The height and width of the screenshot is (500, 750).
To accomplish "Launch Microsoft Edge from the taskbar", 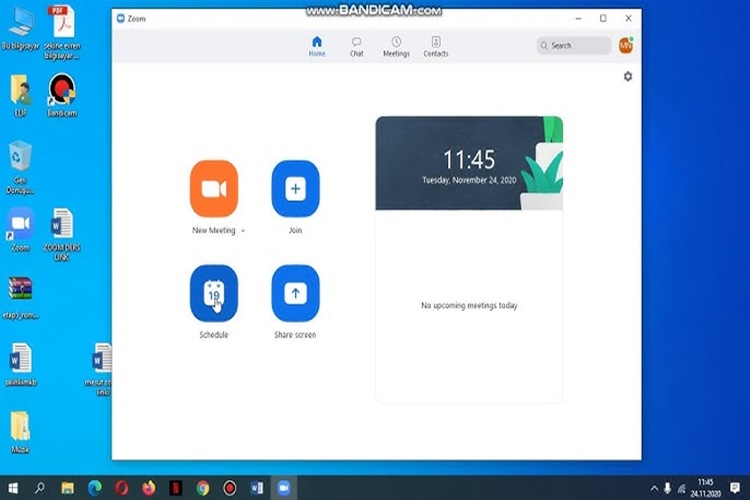I will 95,488.
